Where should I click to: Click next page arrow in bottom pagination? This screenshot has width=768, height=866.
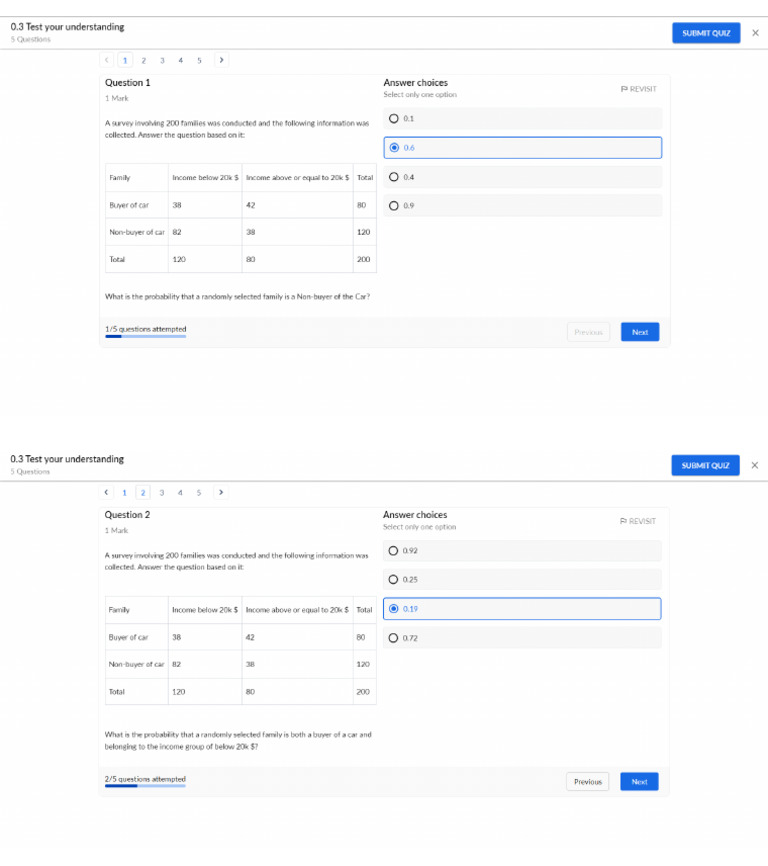(x=221, y=492)
